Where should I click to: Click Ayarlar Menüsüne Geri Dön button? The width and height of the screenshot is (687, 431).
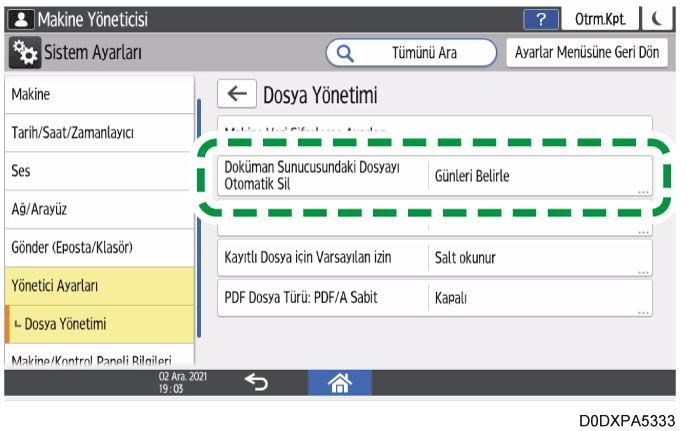(587, 52)
